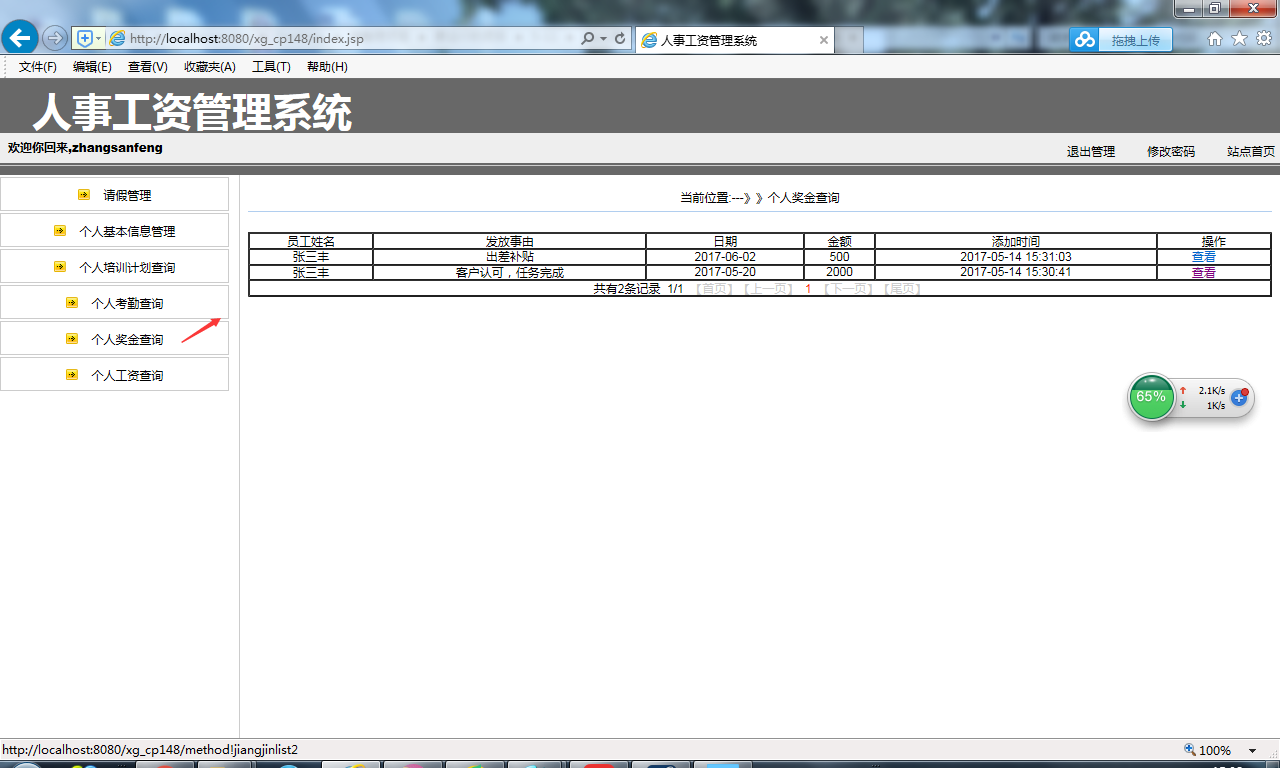Open the 帮助(H) menu
The width and height of the screenshot is (1280, 768).
click(x=327, y=67)
